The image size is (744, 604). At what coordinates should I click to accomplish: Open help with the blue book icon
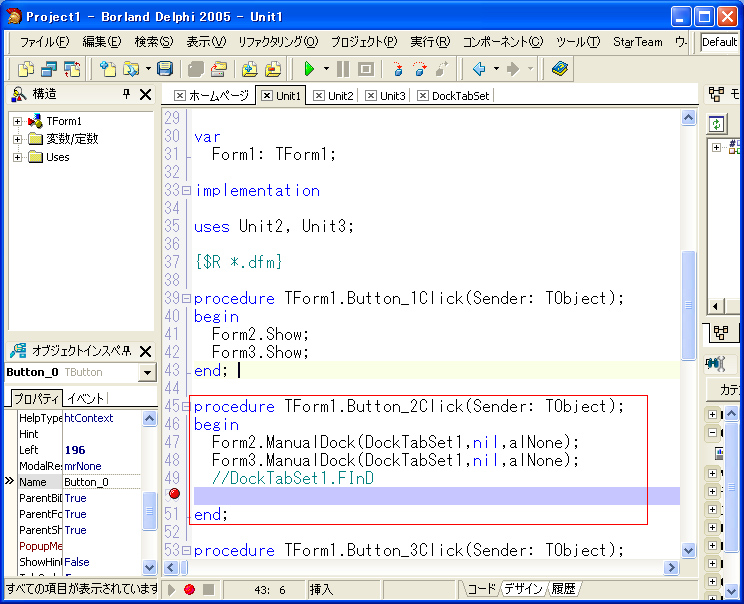[560, 69]
